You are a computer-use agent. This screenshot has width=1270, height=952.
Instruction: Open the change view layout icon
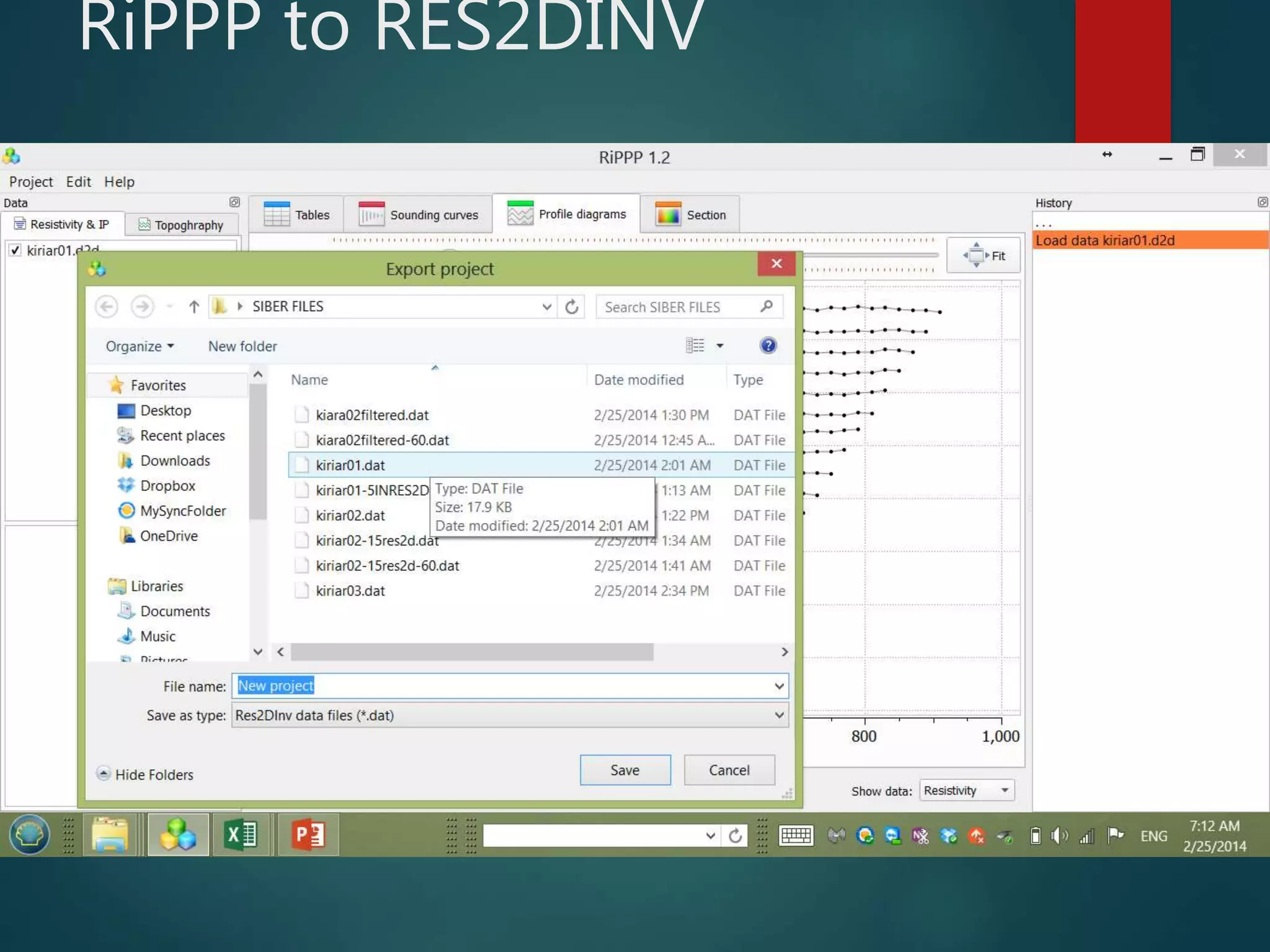695,345
